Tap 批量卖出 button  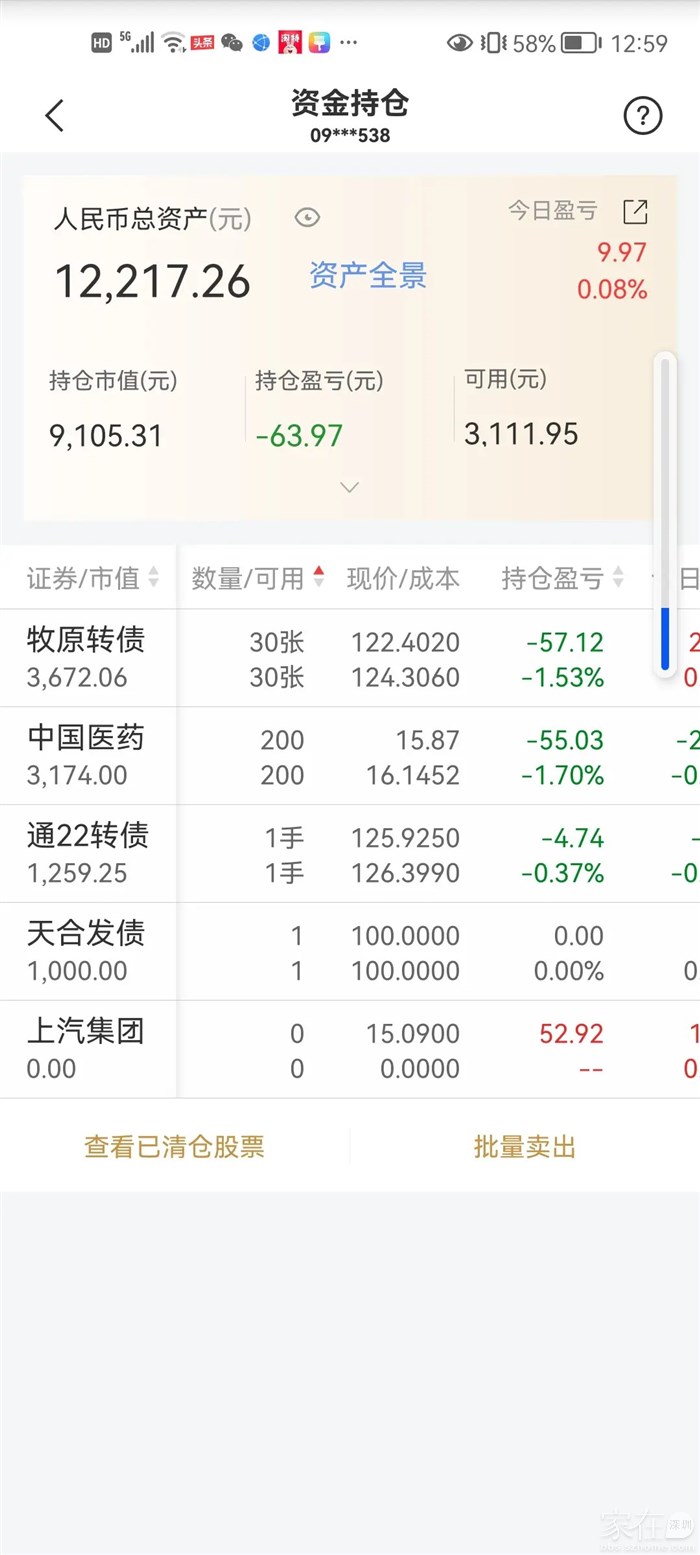coord(525,1147)
